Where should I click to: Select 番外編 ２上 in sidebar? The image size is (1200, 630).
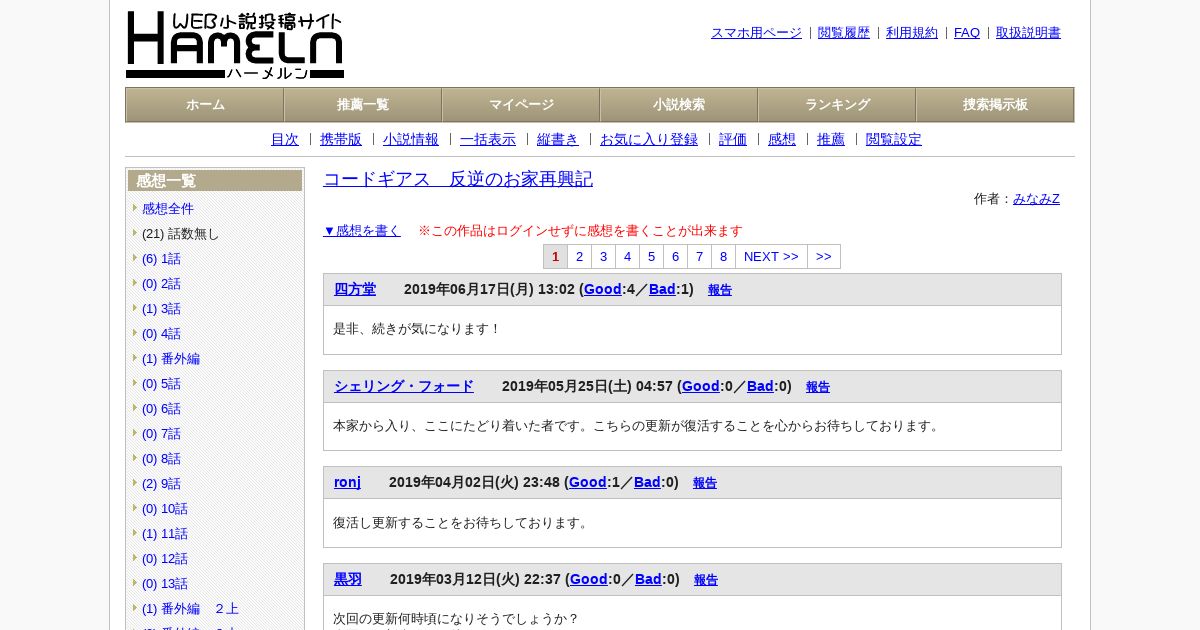point(190,608)
